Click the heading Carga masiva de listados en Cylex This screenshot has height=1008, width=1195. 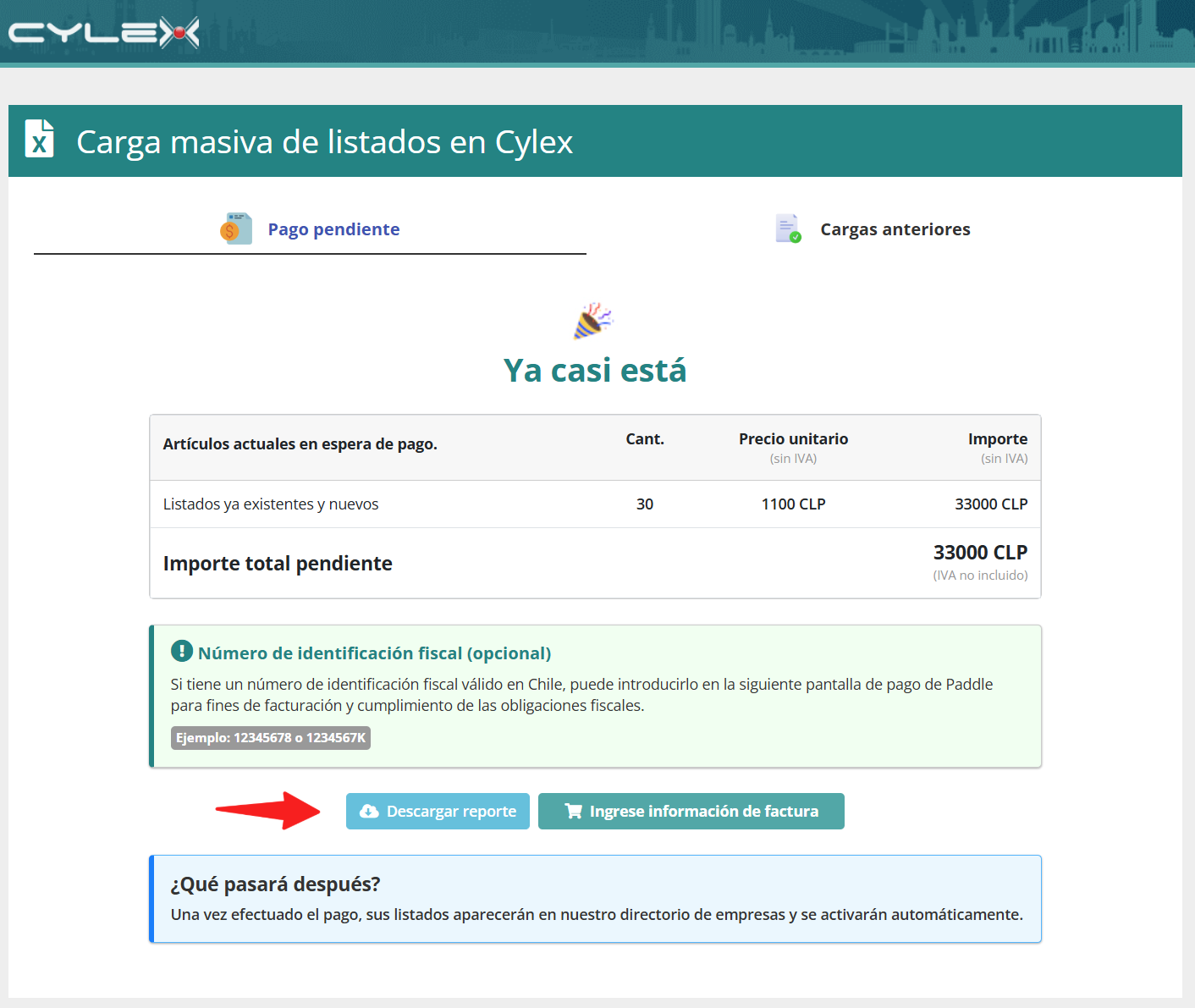point(325,142)
